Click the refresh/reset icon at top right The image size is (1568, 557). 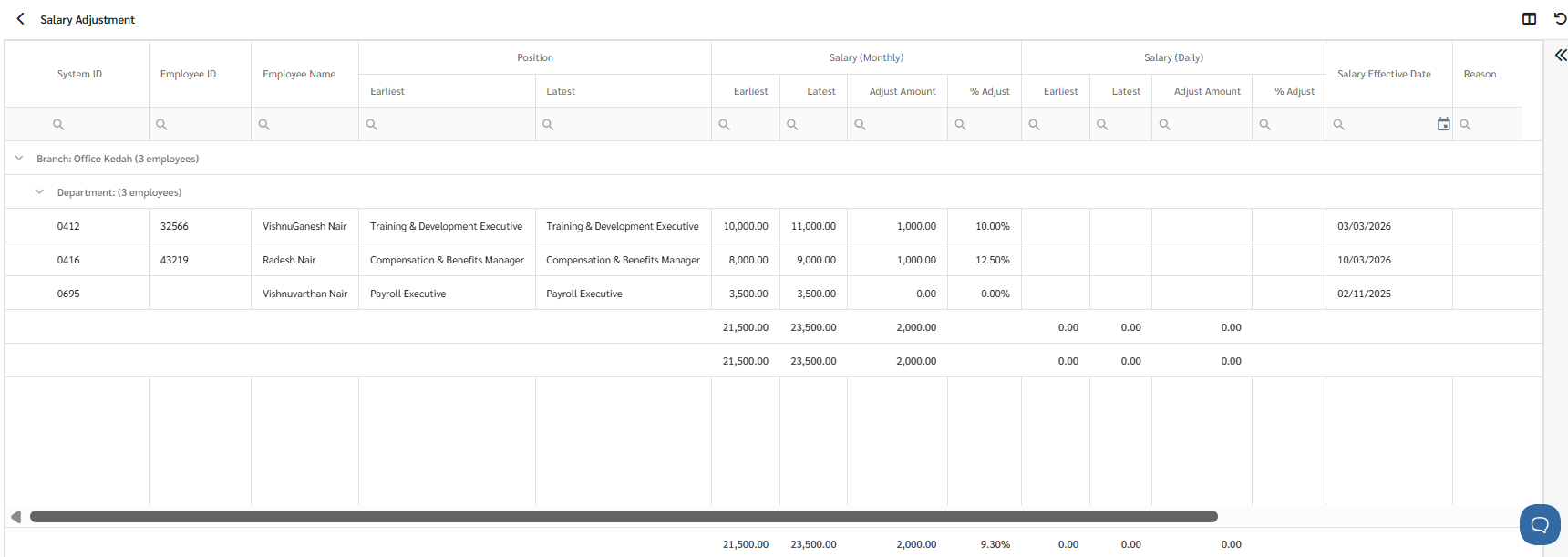1560,19
